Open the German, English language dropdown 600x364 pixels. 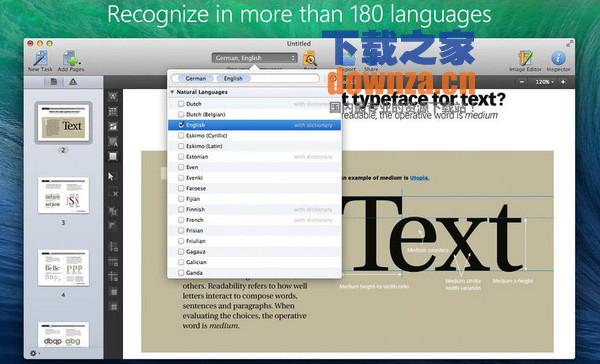point(254,58)
